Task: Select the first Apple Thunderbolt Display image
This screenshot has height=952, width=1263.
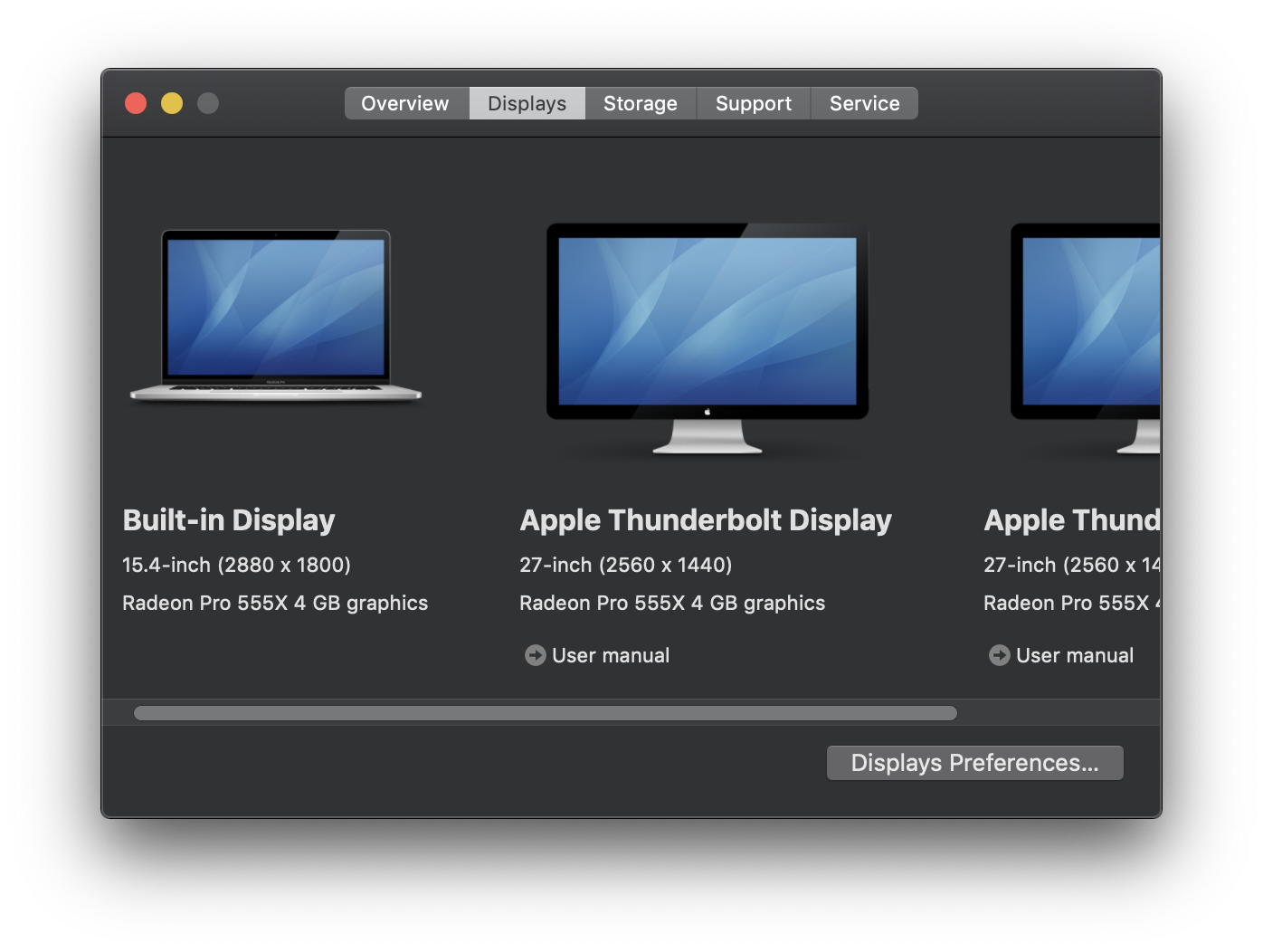Action: click(x=707, y=338)
